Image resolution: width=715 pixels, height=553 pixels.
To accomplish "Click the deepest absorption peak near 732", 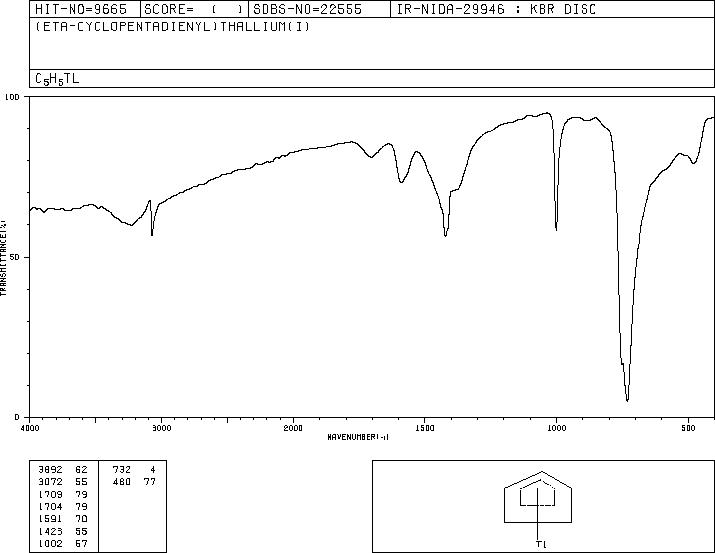I will point(627,399).
